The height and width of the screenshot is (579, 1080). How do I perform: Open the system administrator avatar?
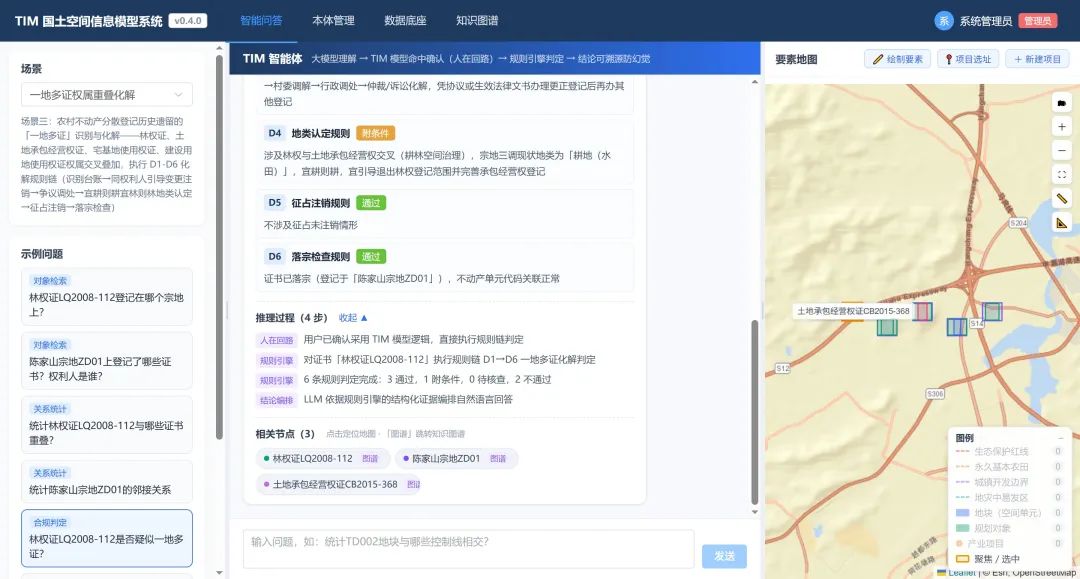pyautogui.click(x=944, y=21)
